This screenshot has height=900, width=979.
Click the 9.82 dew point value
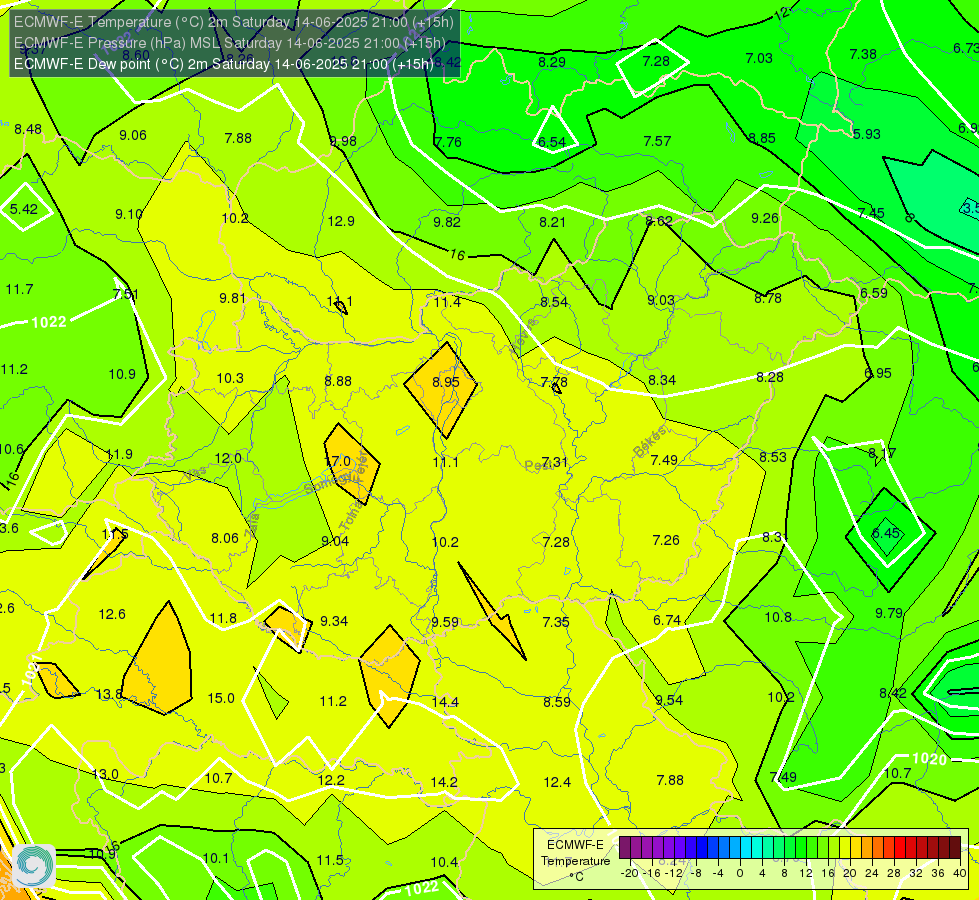(447, 222)
